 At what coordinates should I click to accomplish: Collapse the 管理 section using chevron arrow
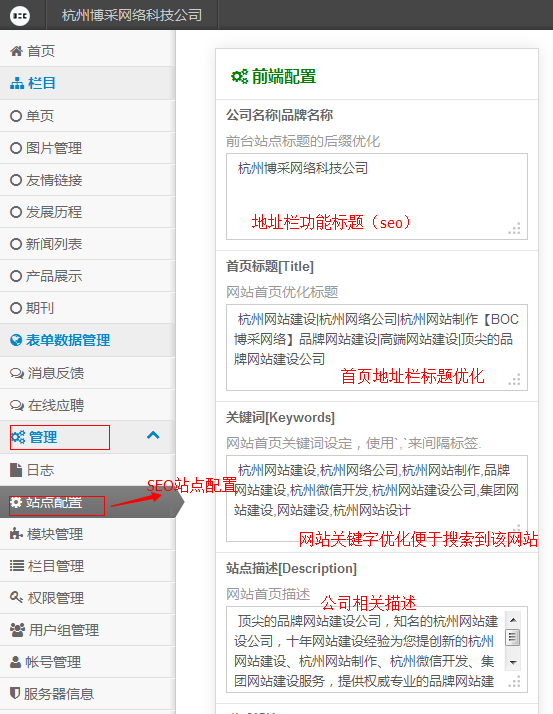(x=153, y=435)
